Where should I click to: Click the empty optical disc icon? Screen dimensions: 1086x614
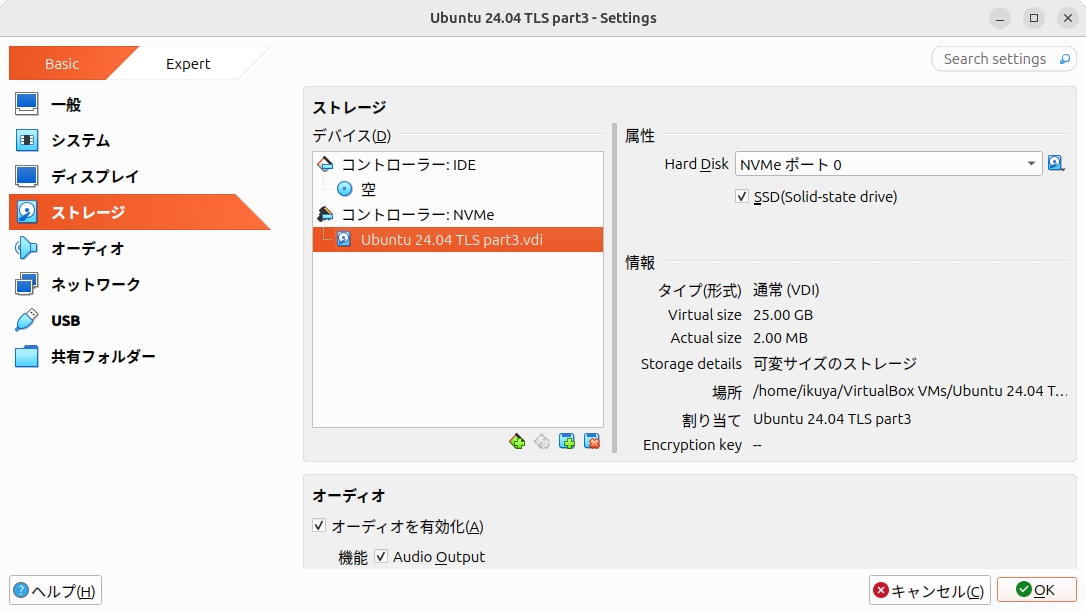coord(344,189)
